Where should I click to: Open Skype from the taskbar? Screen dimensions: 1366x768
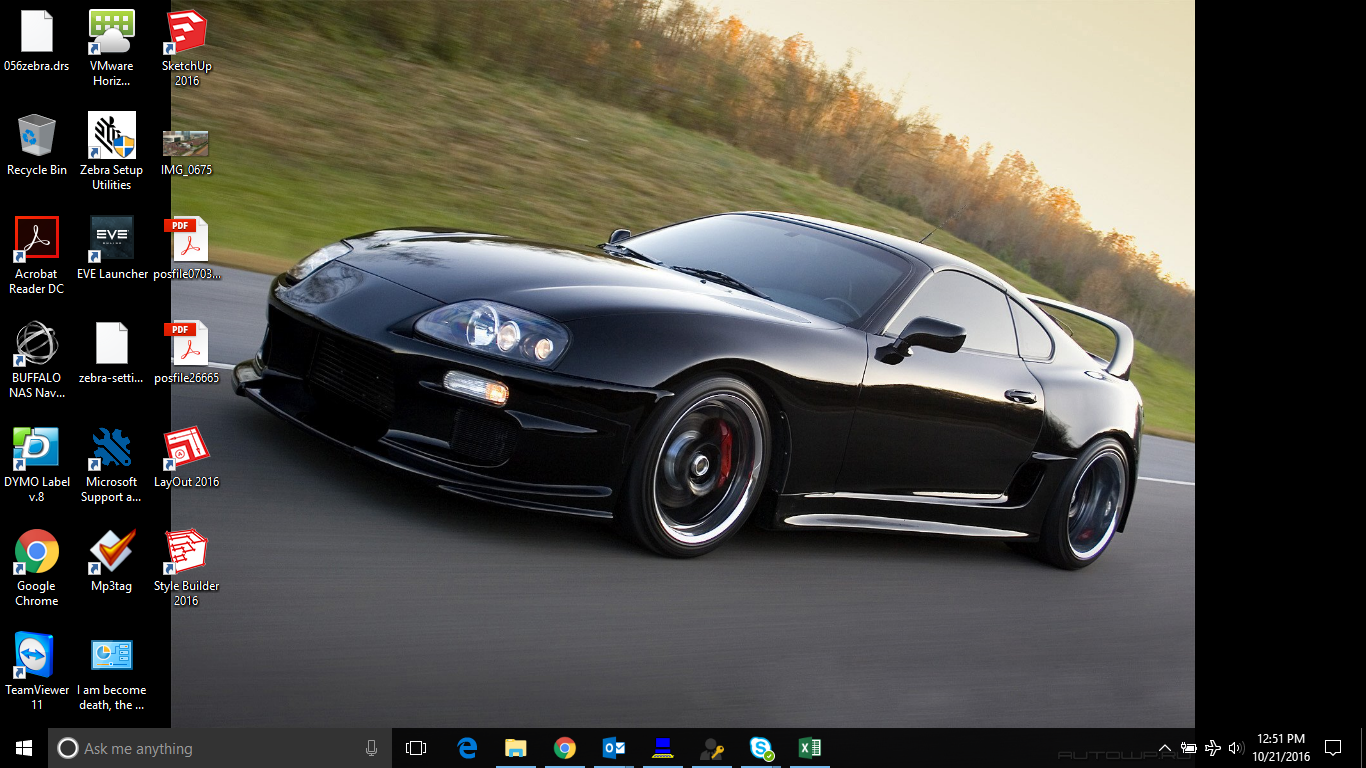point(761,748)
